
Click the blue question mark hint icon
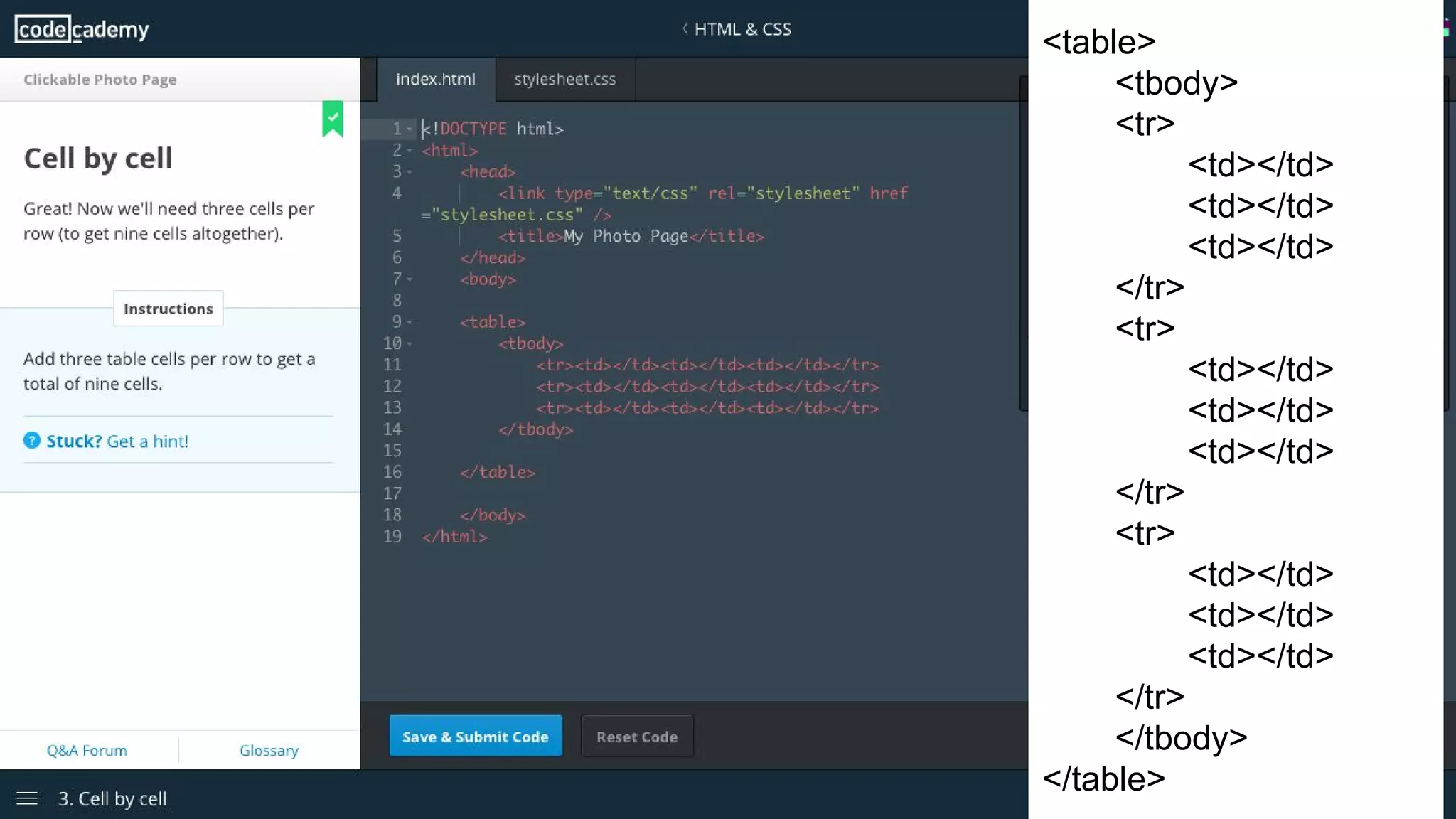pyautogui.click(x=31, y=441)
